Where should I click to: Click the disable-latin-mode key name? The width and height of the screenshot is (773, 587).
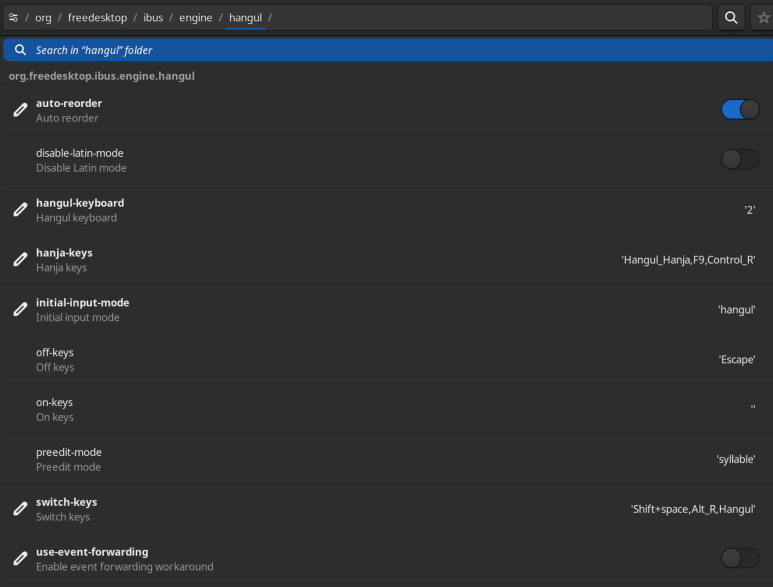coord(79,153)
